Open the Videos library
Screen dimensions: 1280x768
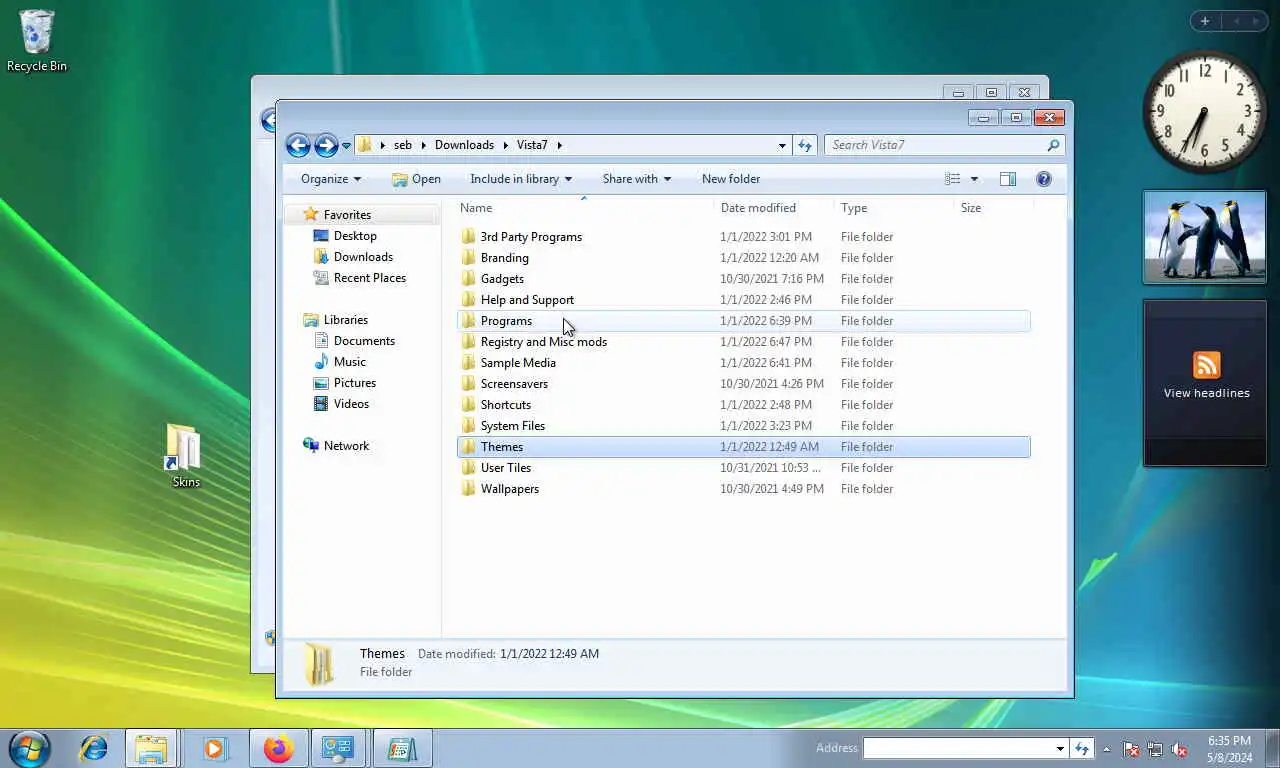[x=351, y=404]
